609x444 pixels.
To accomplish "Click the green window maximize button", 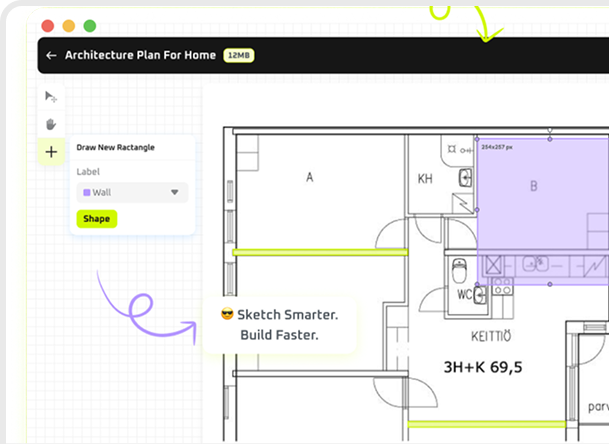I will [89, 25].
